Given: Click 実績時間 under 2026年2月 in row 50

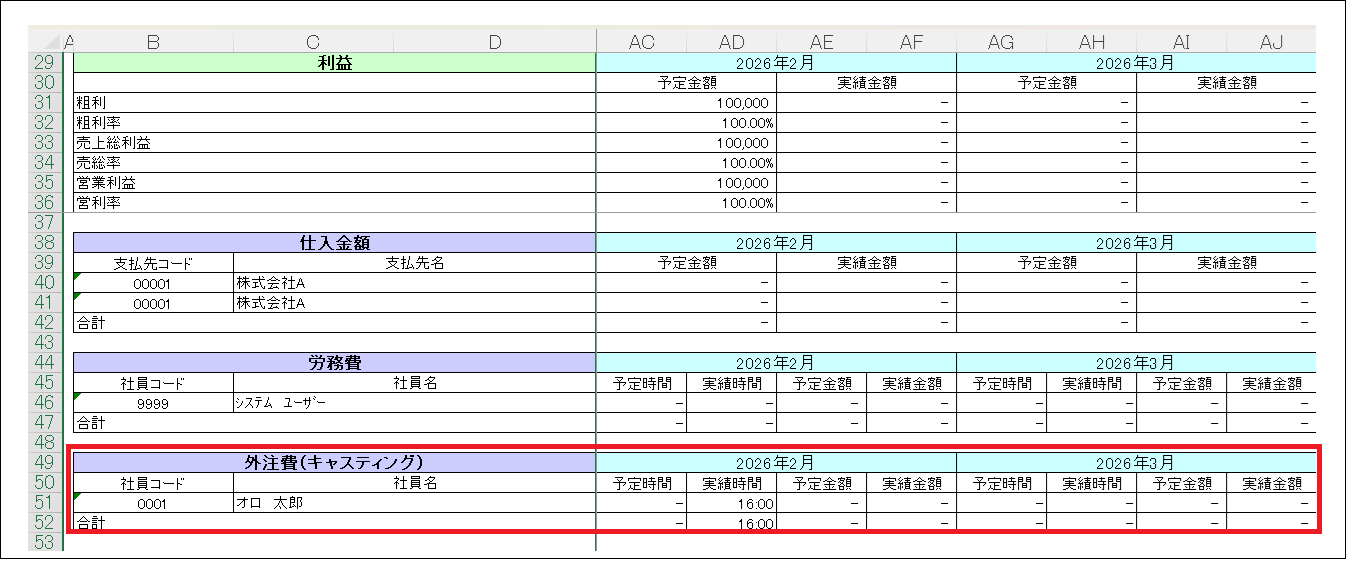Looking at the screenshot, I should [x=731, y=482].
